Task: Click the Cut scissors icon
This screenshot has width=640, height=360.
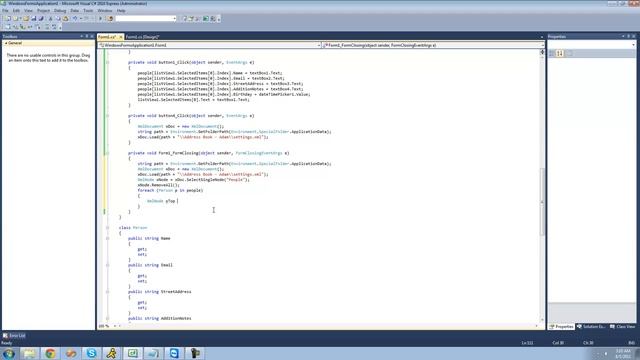Action: pos(51,18)
